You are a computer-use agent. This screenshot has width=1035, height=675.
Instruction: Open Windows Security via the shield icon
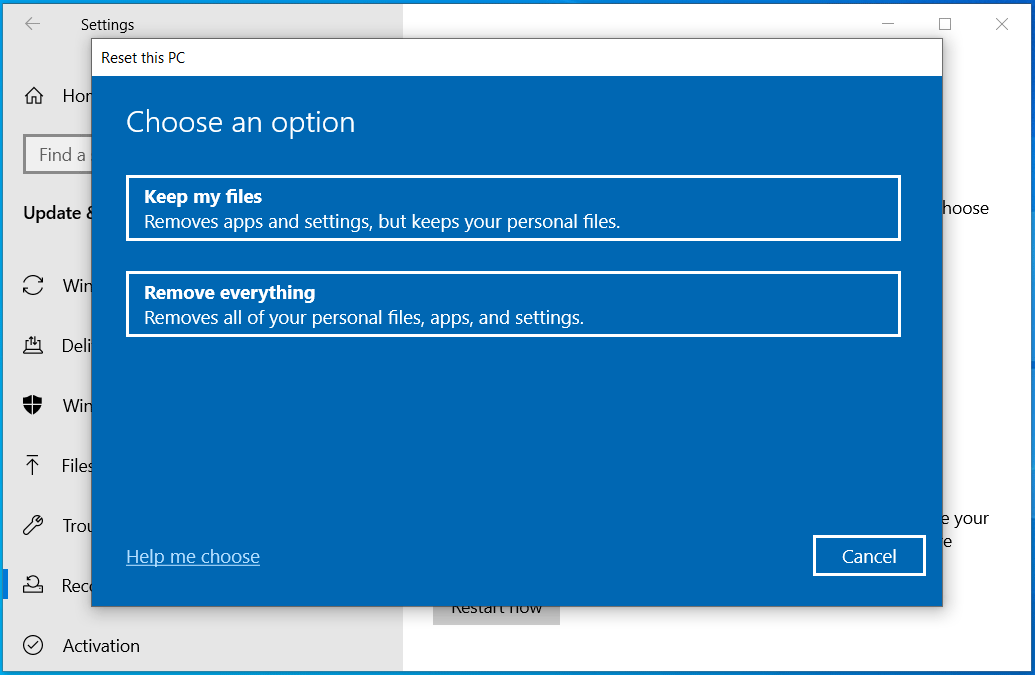coord(33,405)
